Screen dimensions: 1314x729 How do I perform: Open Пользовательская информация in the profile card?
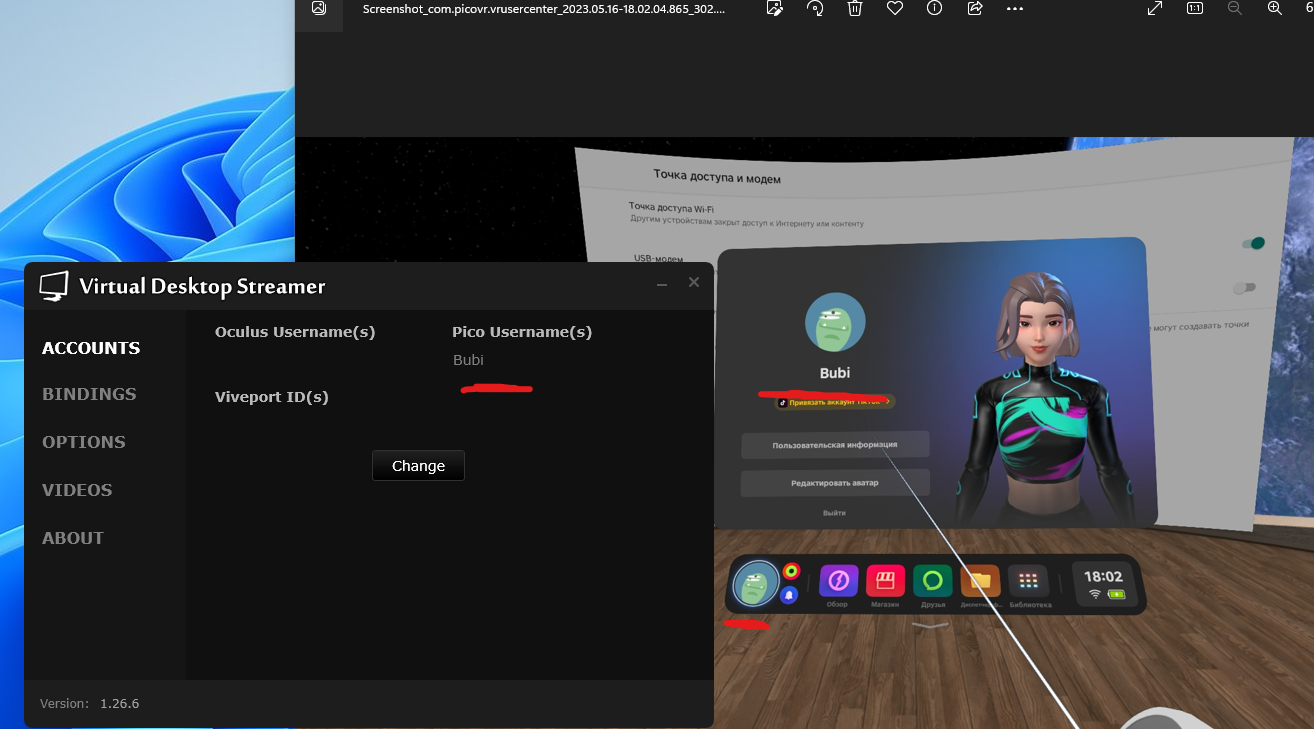point(835,445)
